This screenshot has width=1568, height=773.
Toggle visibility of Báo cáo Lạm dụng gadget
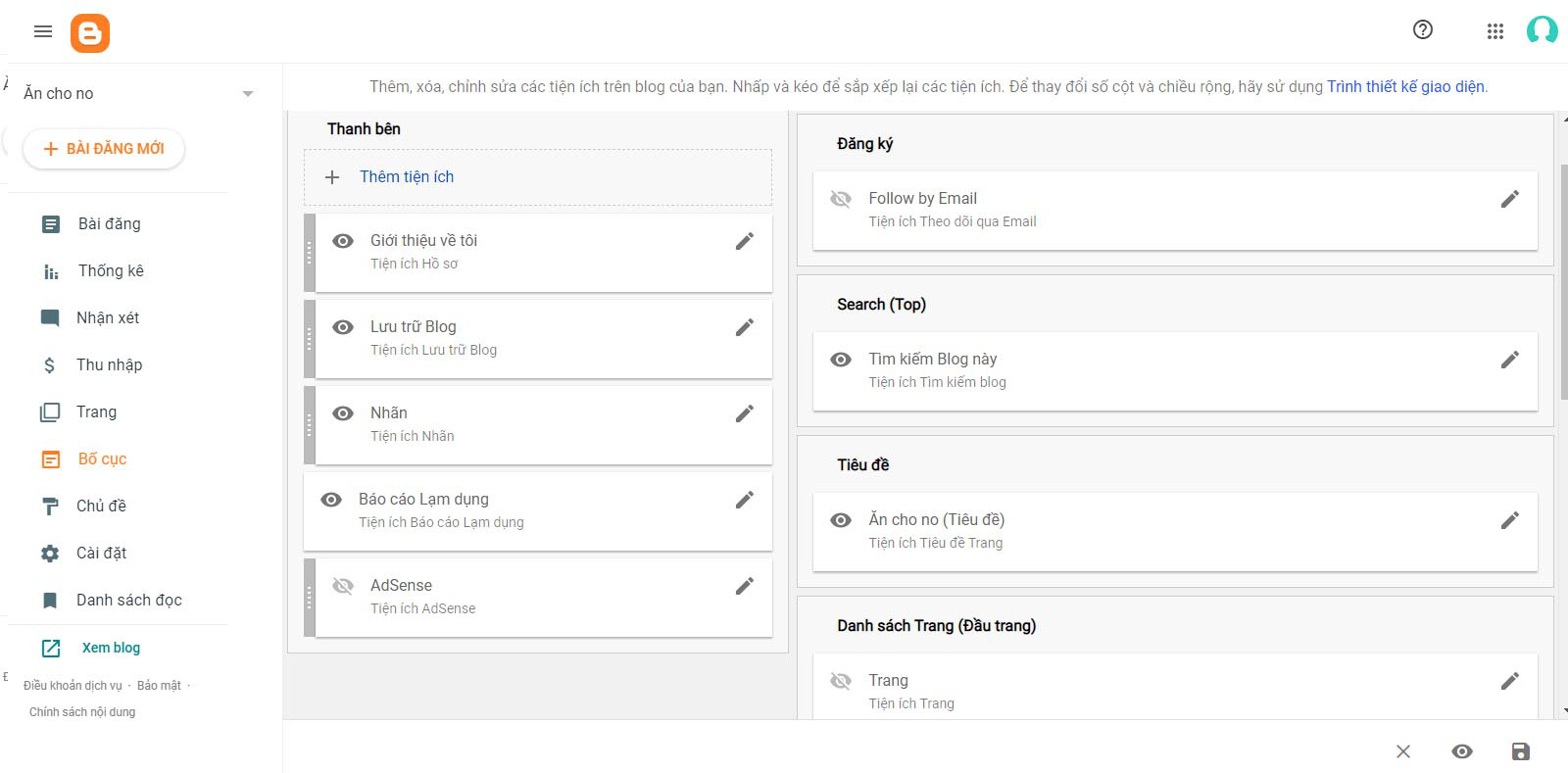331,500
